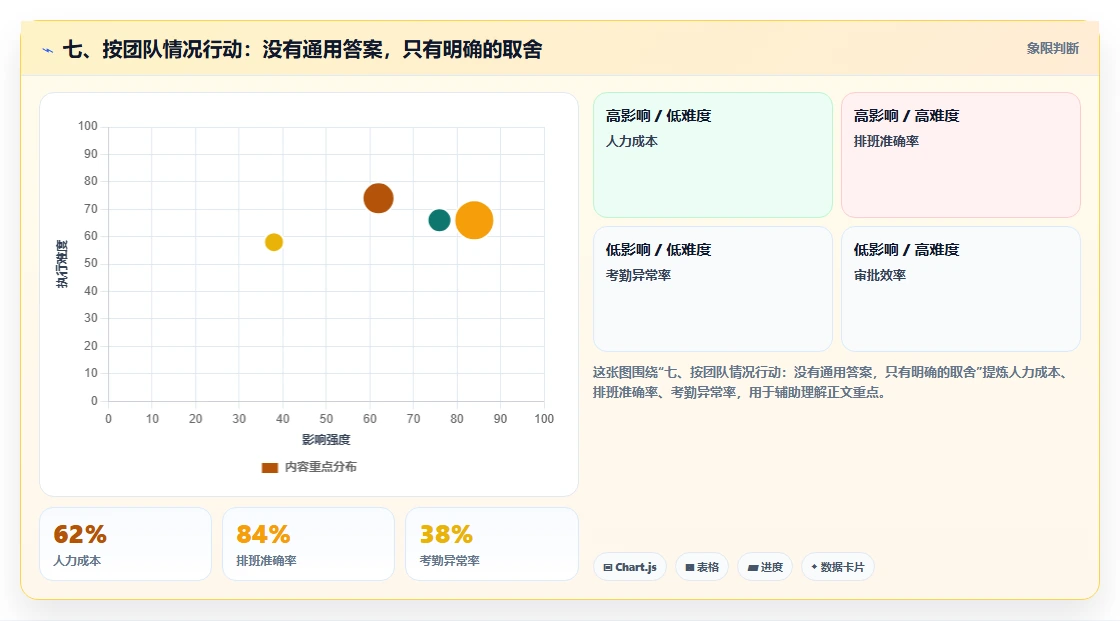Open the 高影响 / 高难度 quadrant card
Screen dimensions: 1120x621
(961, 155)
